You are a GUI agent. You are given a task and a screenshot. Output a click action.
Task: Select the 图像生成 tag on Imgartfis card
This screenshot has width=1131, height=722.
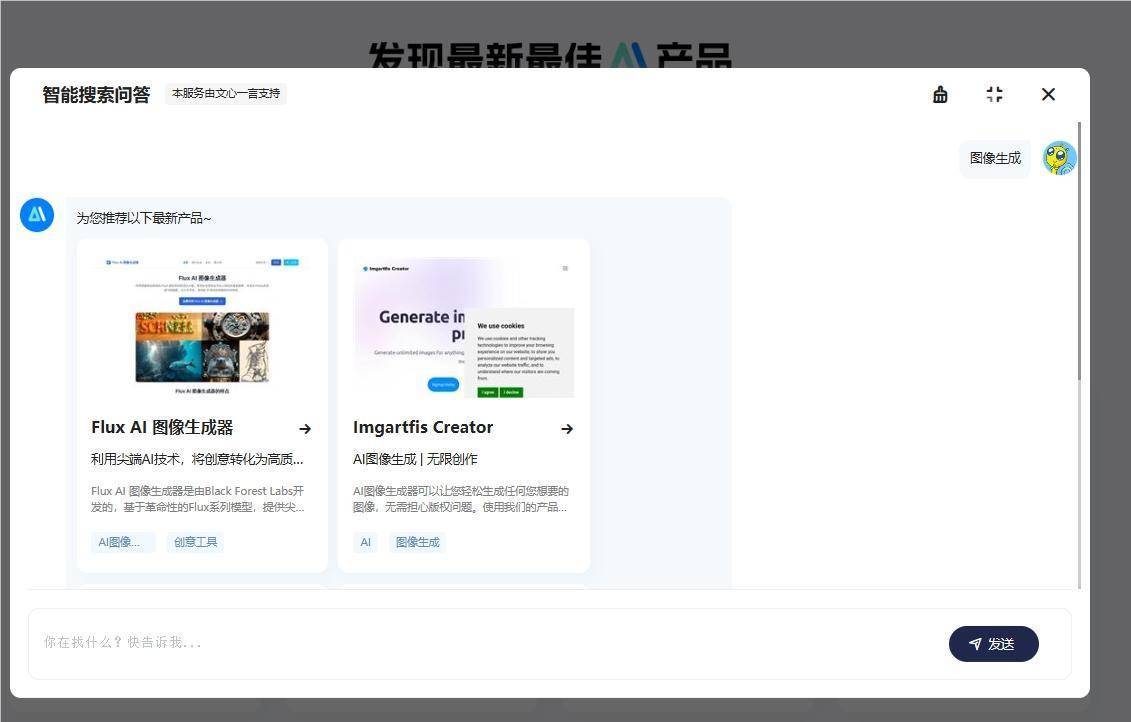pos(418,542)
